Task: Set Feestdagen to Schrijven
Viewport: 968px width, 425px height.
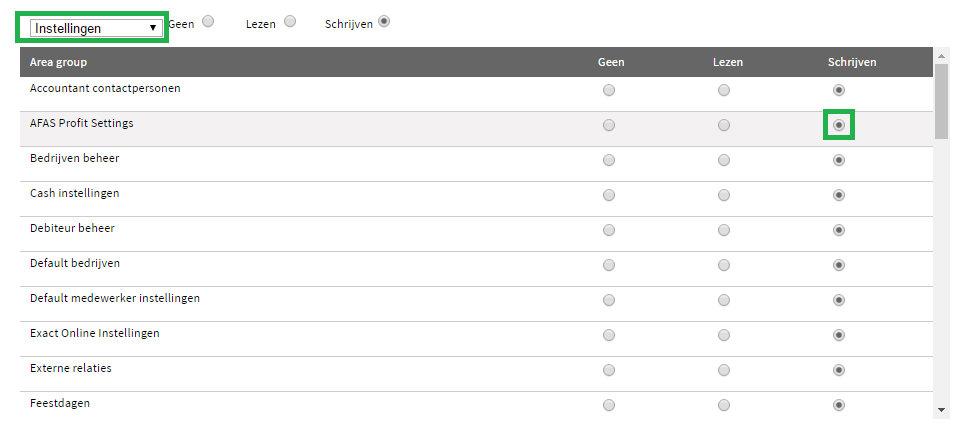Action: tap(838, 405)
